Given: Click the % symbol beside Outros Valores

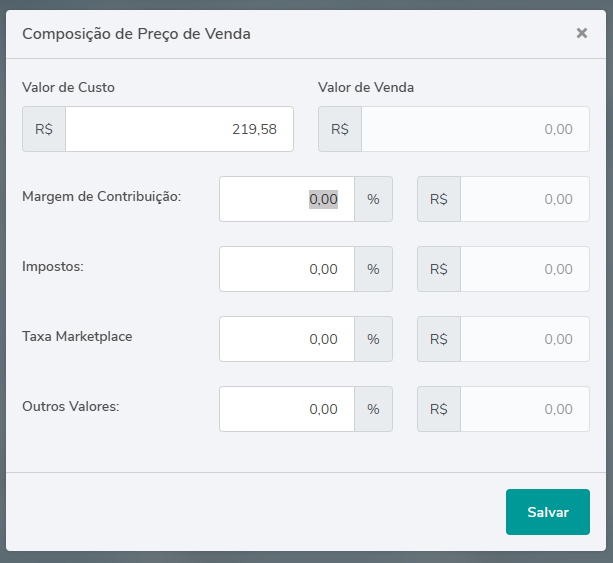Looking at the screenshot, I should click(x=373, y=409).
